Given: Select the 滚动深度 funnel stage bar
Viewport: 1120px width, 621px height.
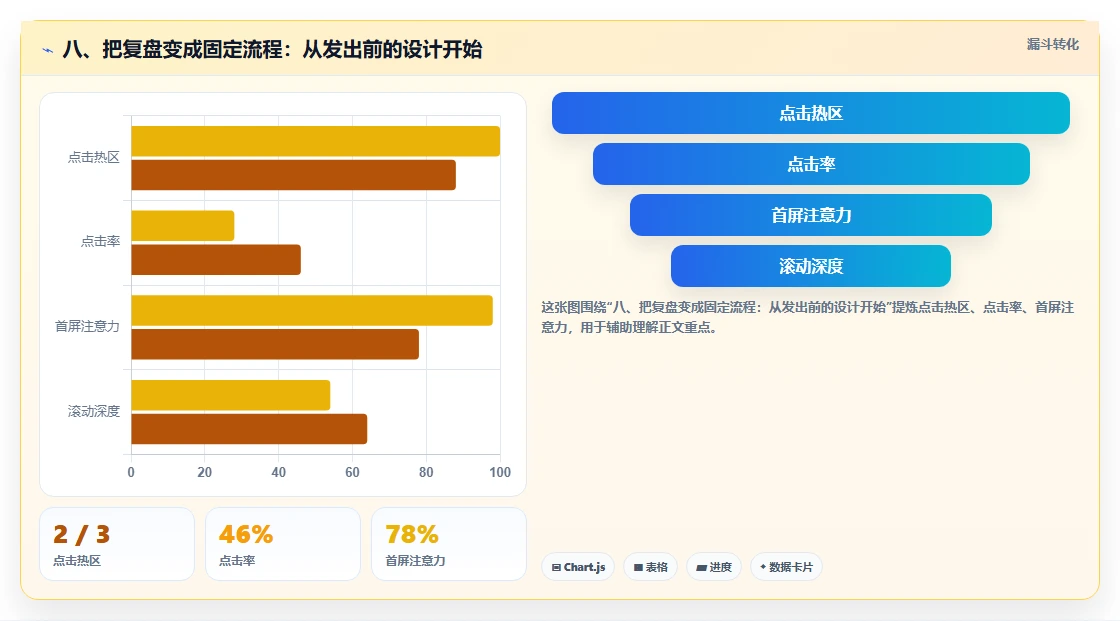Looking at the screenshot, I should pos(811,266).
